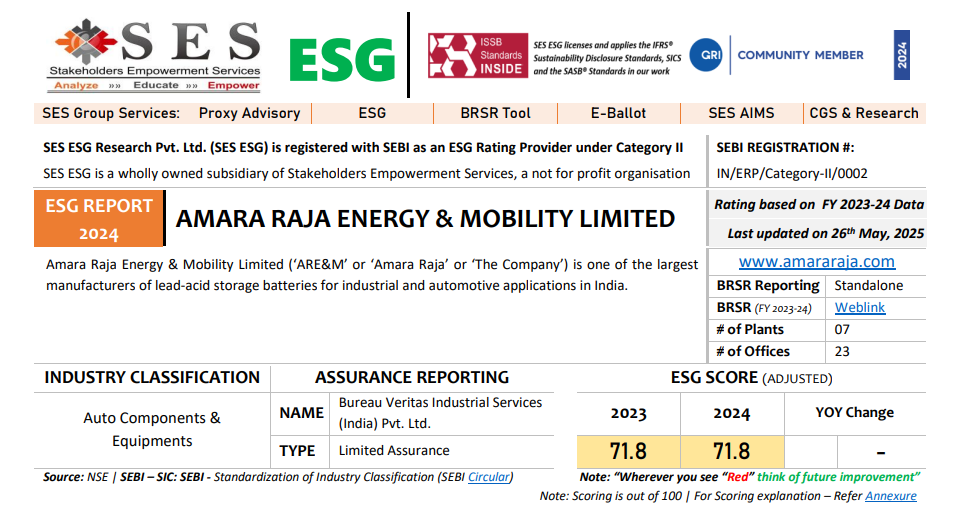Click the # of Offices row label

click(753, 351)
